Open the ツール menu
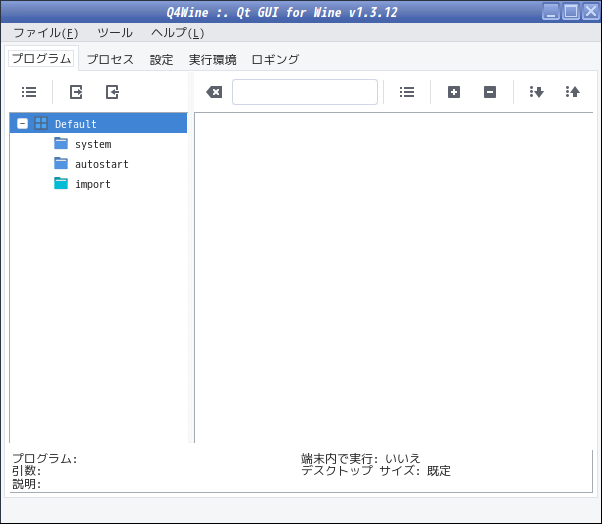 tap(115, 33)
